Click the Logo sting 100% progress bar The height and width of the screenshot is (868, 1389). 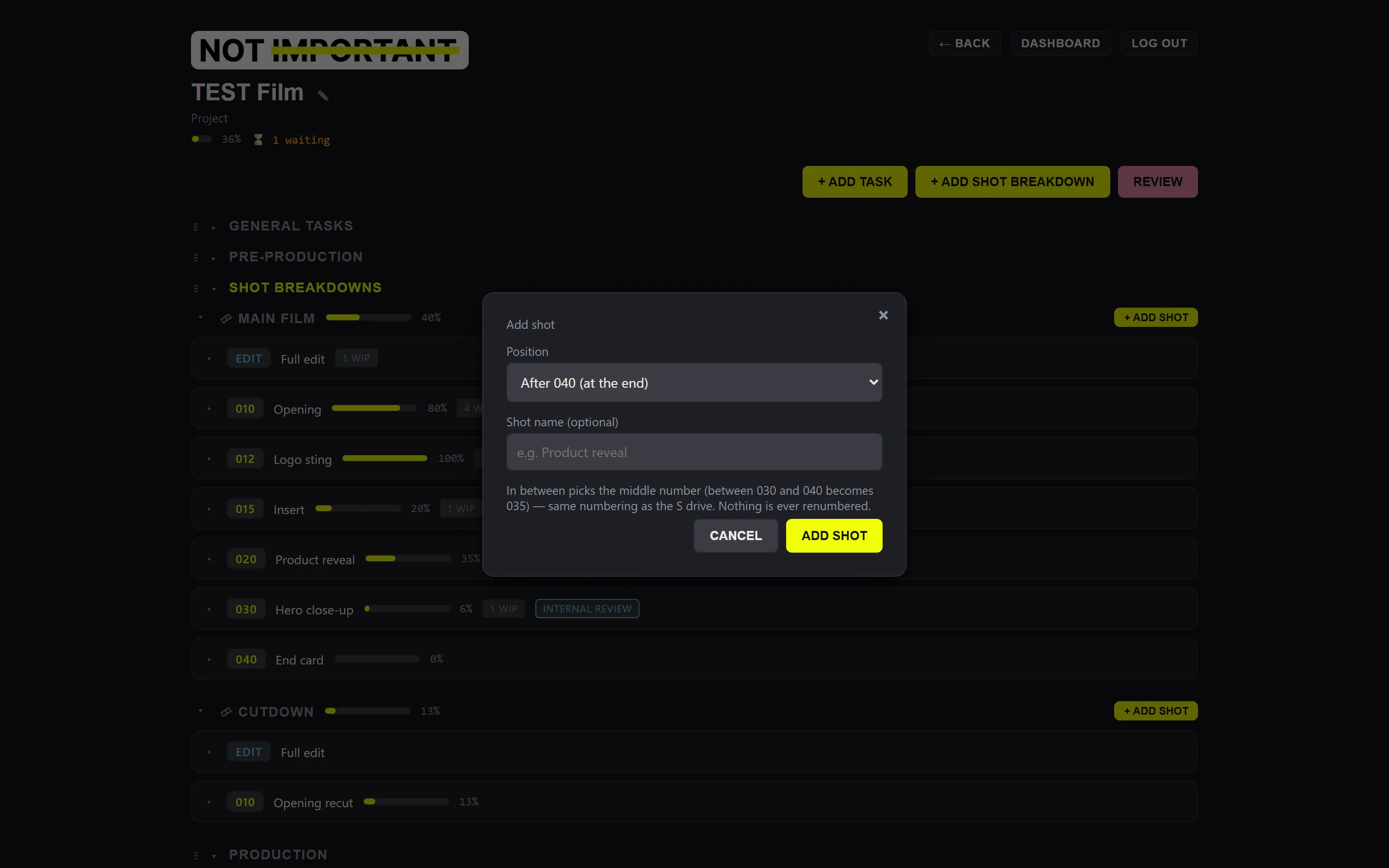coord(384,458)
